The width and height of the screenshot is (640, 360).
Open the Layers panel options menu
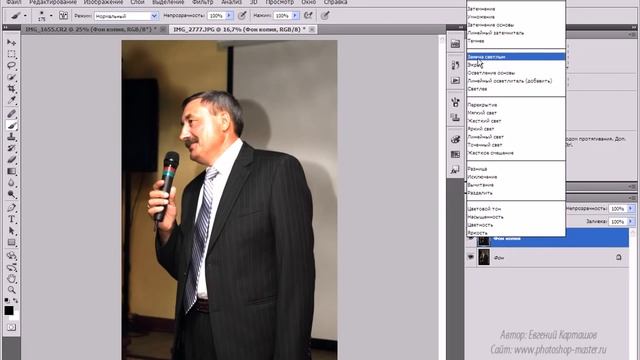(633, 198)
